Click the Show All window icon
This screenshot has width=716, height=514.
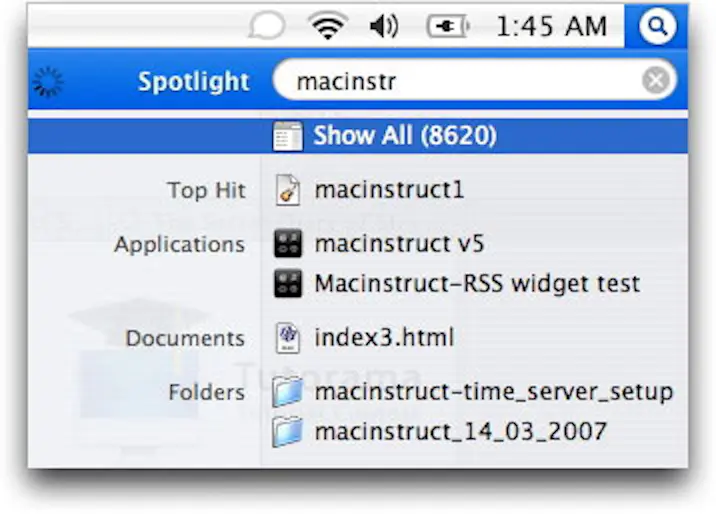[x=287, y=136]
